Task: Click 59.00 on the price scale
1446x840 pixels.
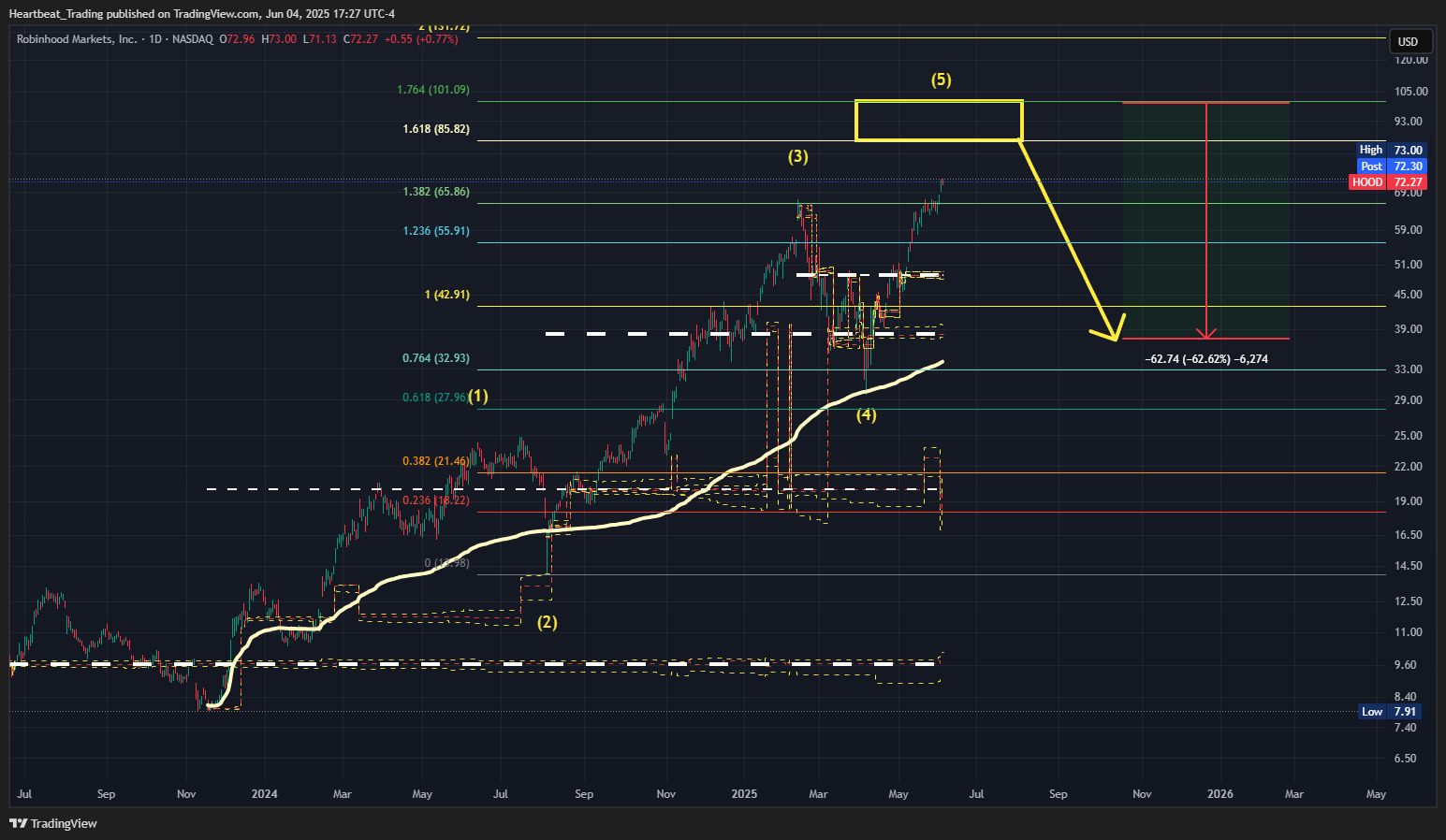Action: [x=1409, y=230]
